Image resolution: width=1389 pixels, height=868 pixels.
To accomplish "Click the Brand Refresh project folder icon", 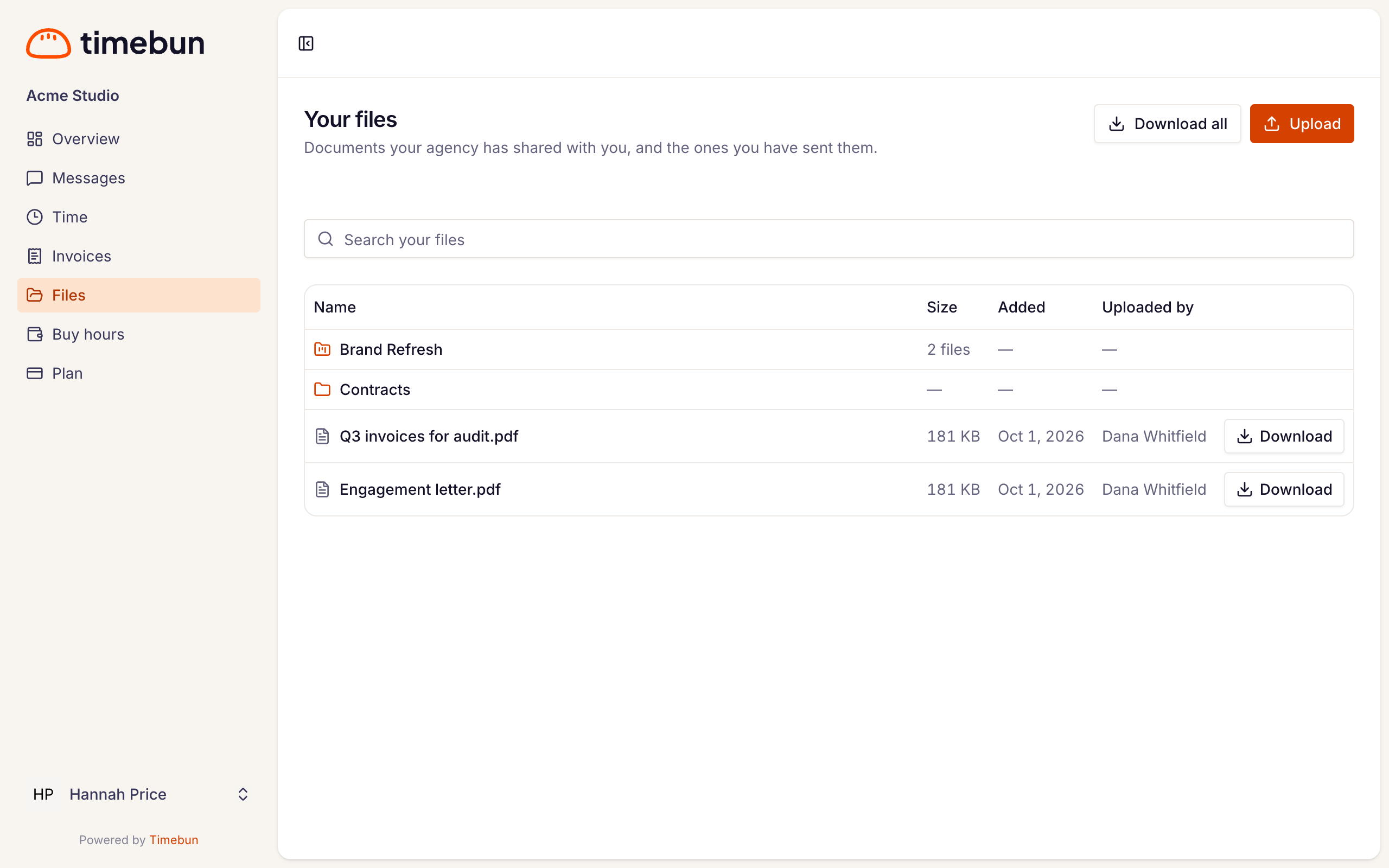I will [x=322, y=349].
